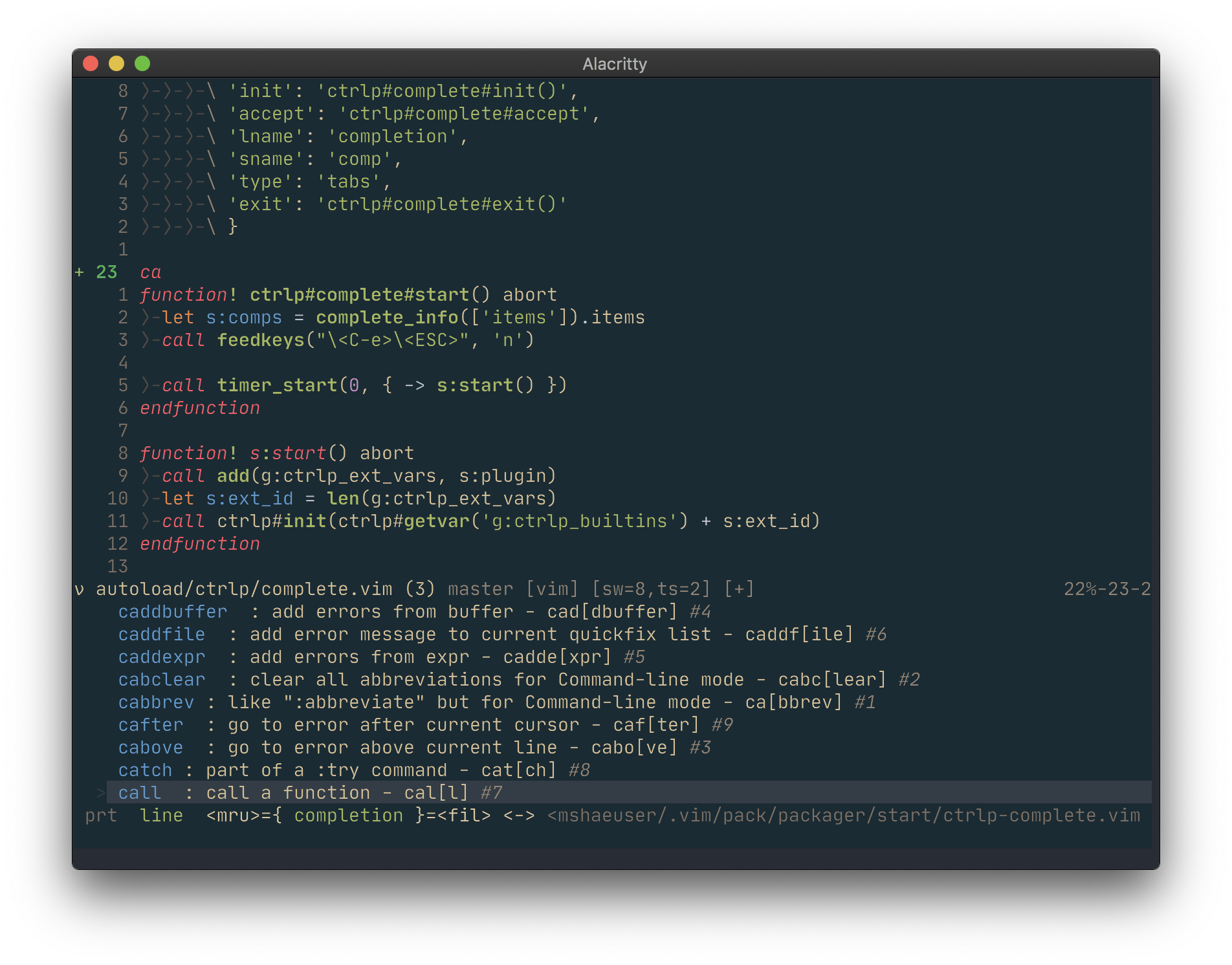
Task: Click the ctrlp#init call line
Action: [x=480, y=521]
